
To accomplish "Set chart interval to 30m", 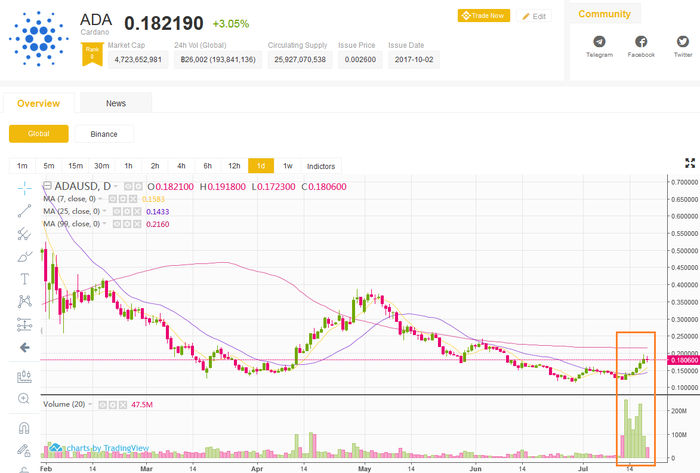I will coord(102,166).
